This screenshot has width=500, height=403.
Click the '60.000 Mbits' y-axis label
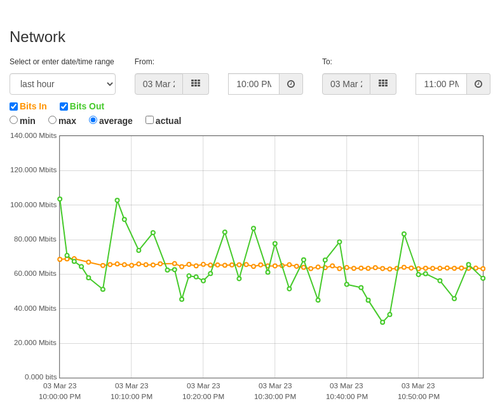coord(35,274)
